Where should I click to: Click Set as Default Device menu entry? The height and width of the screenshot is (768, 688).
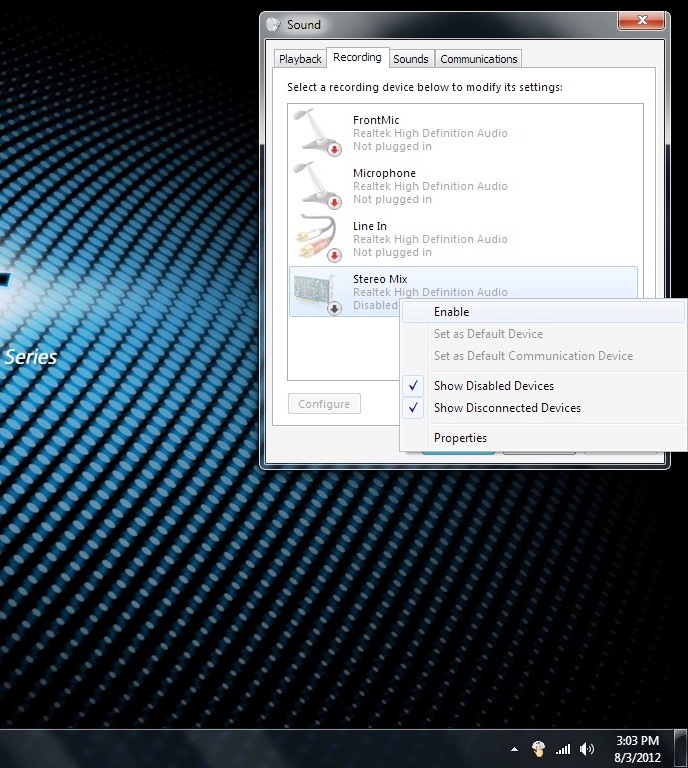point(543,334)
